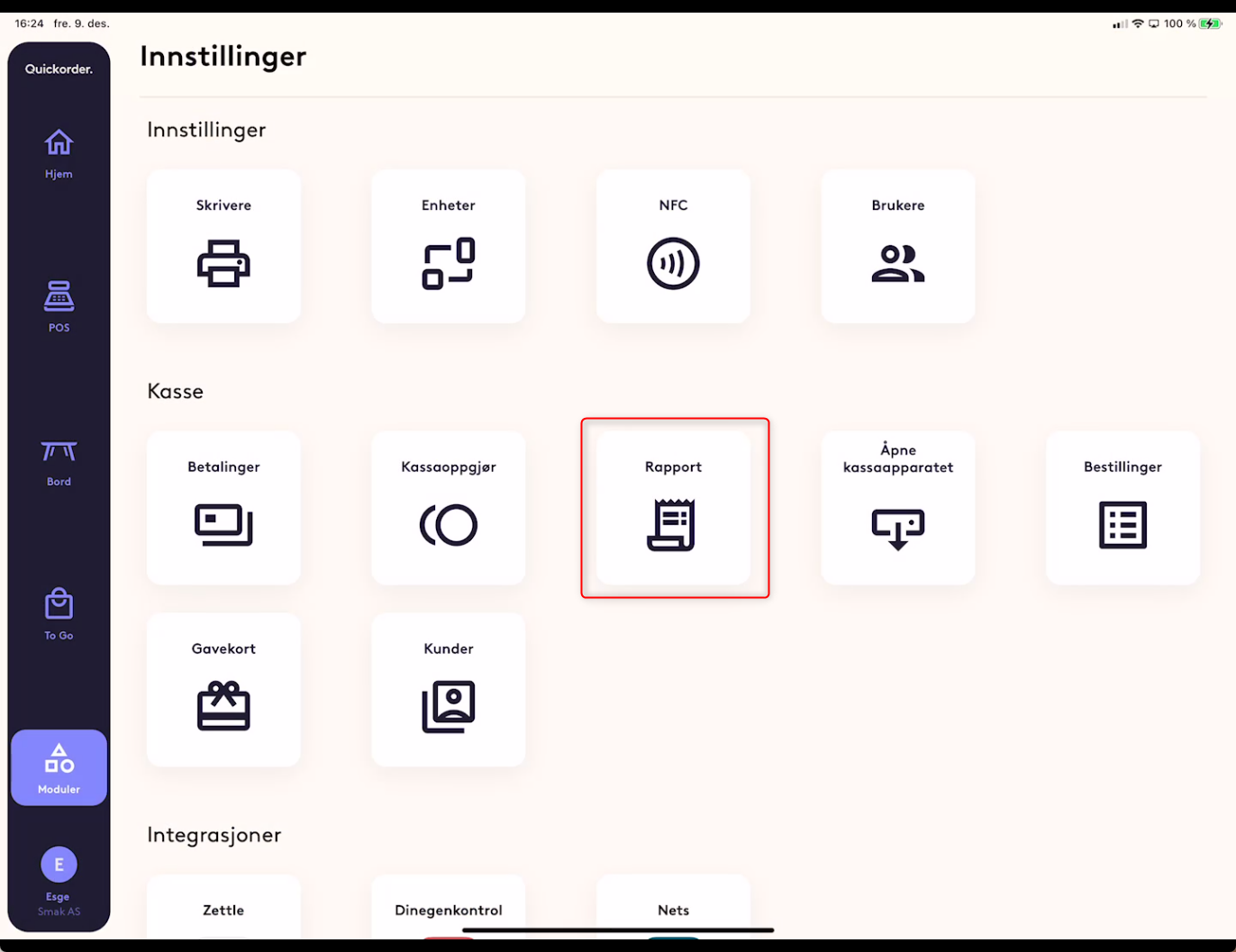Screen dimensions: 1236x952
Task: Click the Kasse section heading
Action: [176, 391]
